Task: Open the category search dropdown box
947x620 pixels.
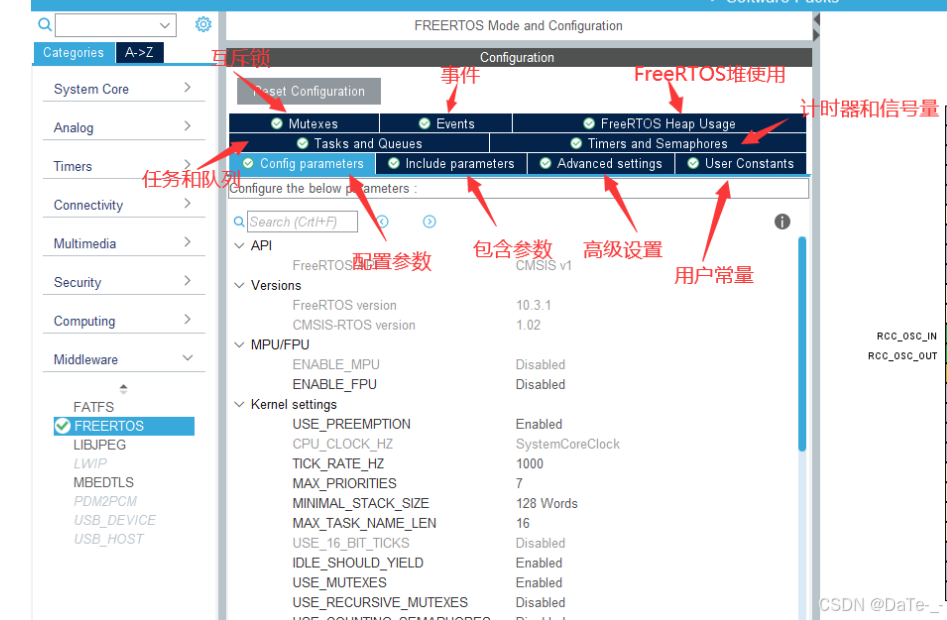Action: click(x=116, y=25)
